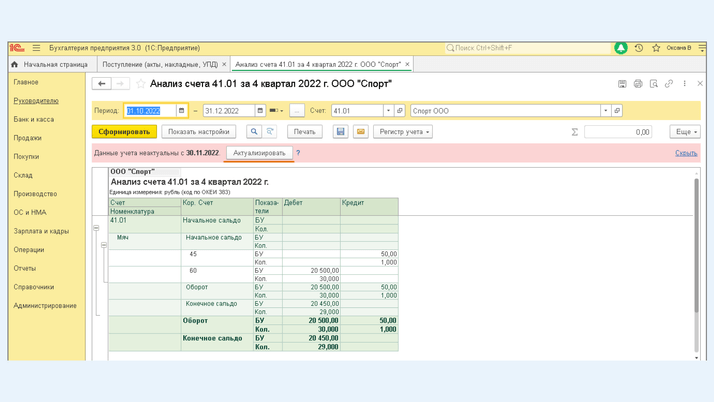This screenshot has width=714, height=402.
Task: Click the back navigation arrow
Action: pyautogui.click(x=101, y=84)
